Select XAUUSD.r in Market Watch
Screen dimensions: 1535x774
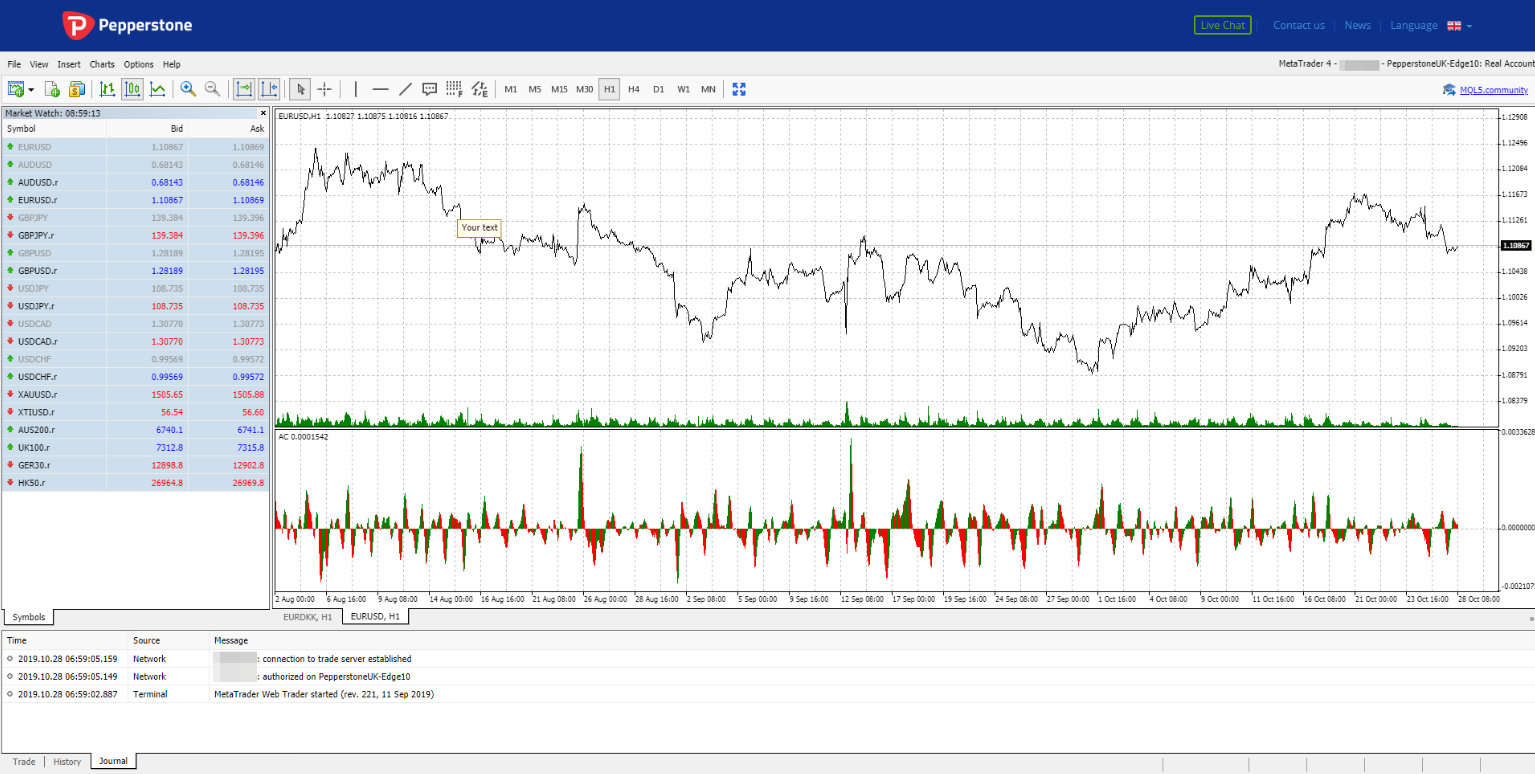click(135, 394)
